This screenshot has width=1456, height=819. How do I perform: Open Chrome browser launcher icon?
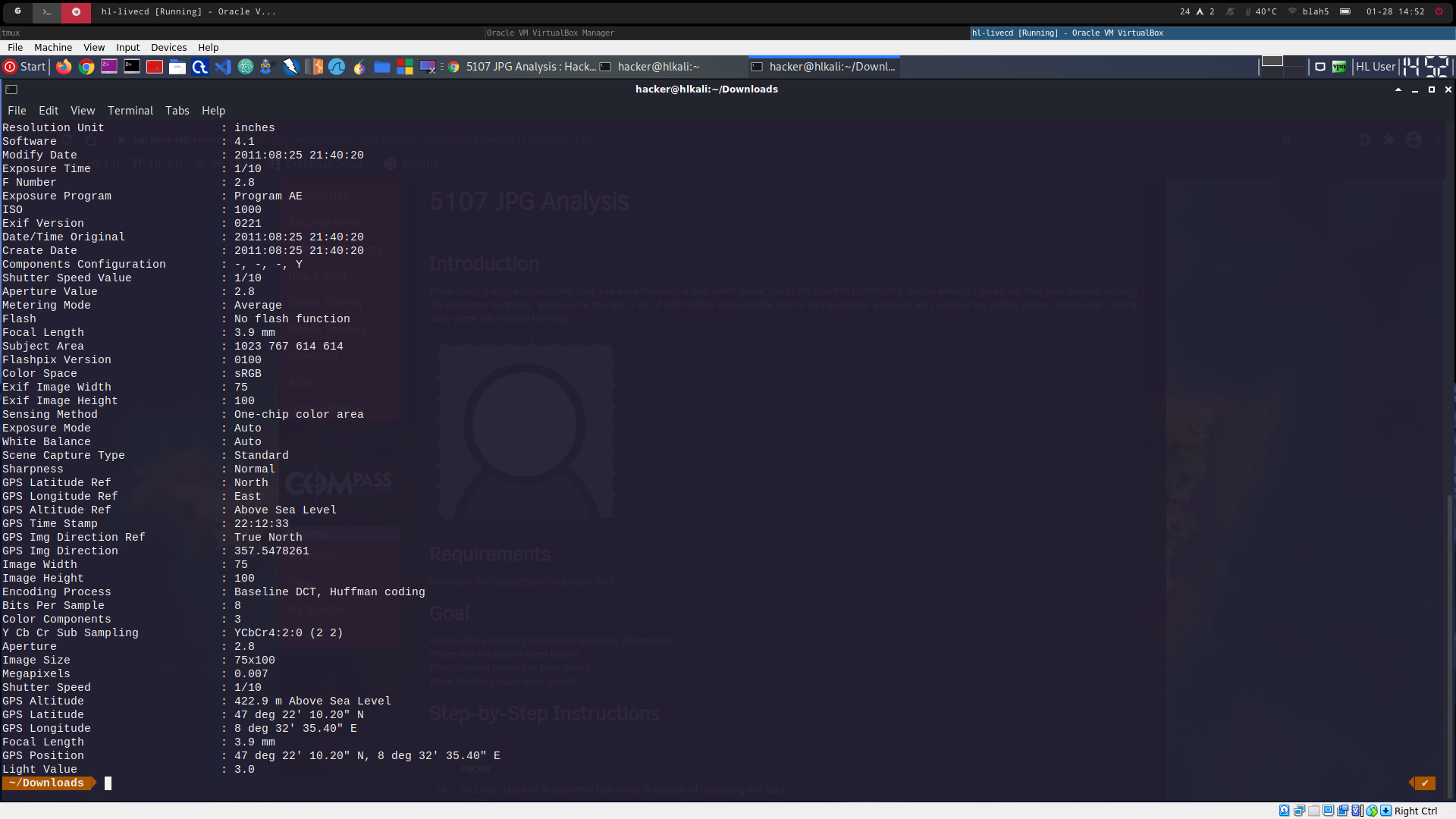[x=86, y=67]
